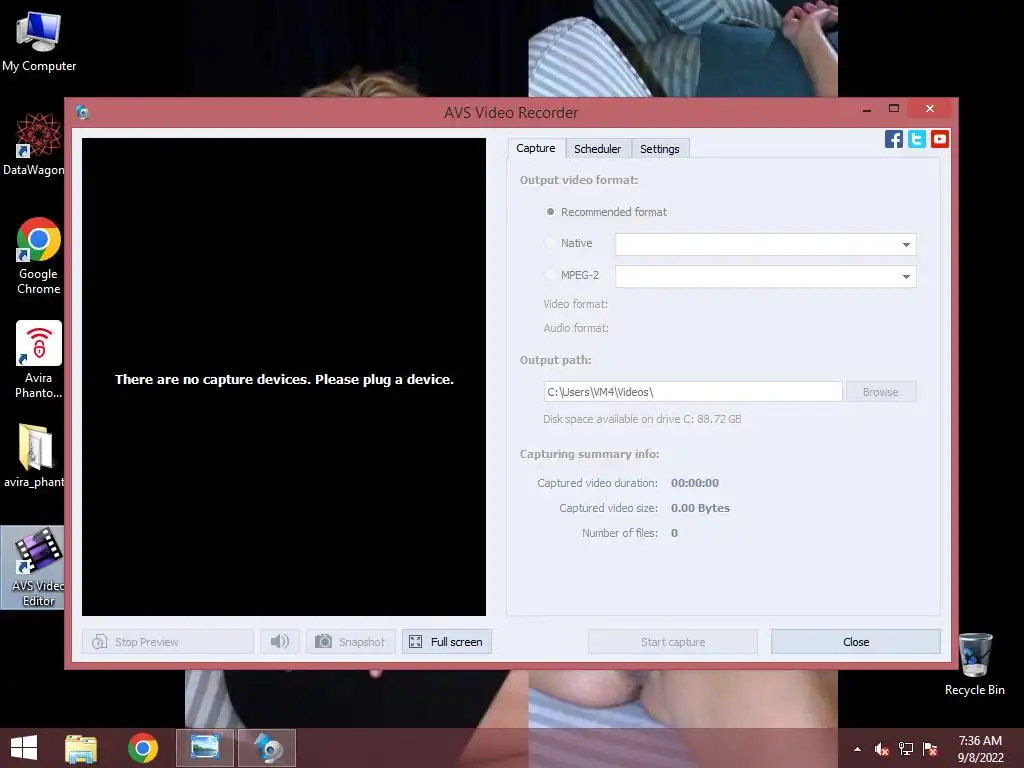
Task: Click the muted volume tray icon
Action: (x=881, y=749)
